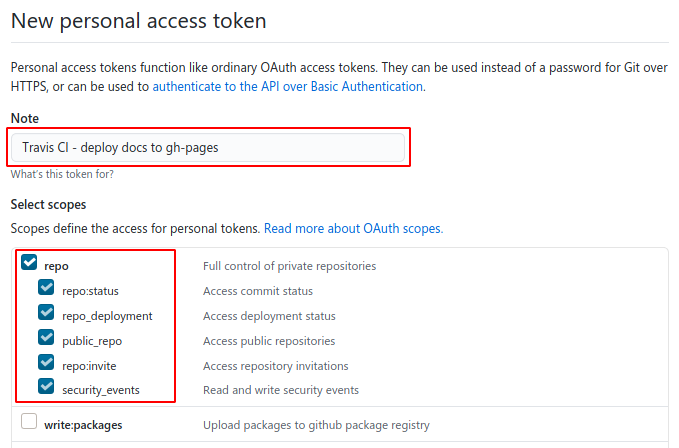
Task: Click the Select scopes heading
Action: pyautogui.click(x=50, y=205)
